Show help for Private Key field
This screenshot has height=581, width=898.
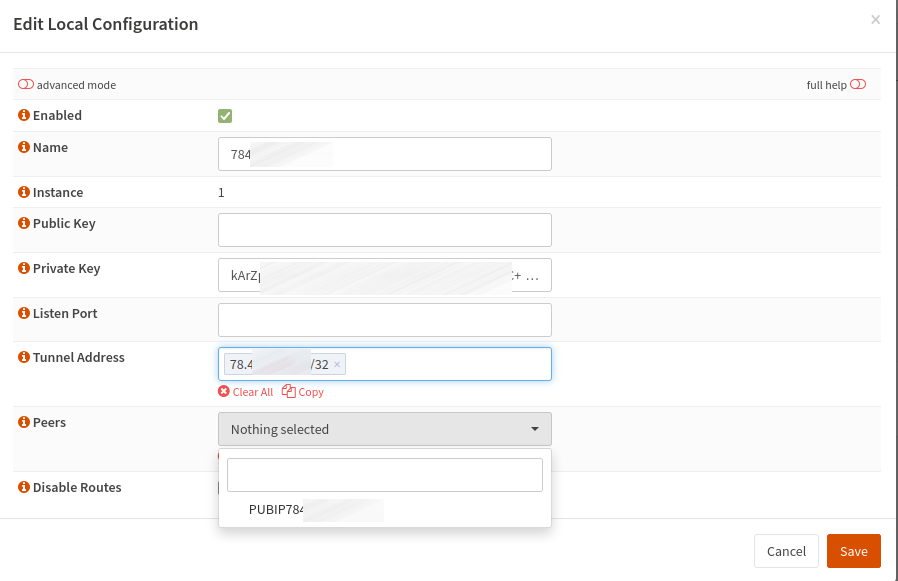(24, 269)
